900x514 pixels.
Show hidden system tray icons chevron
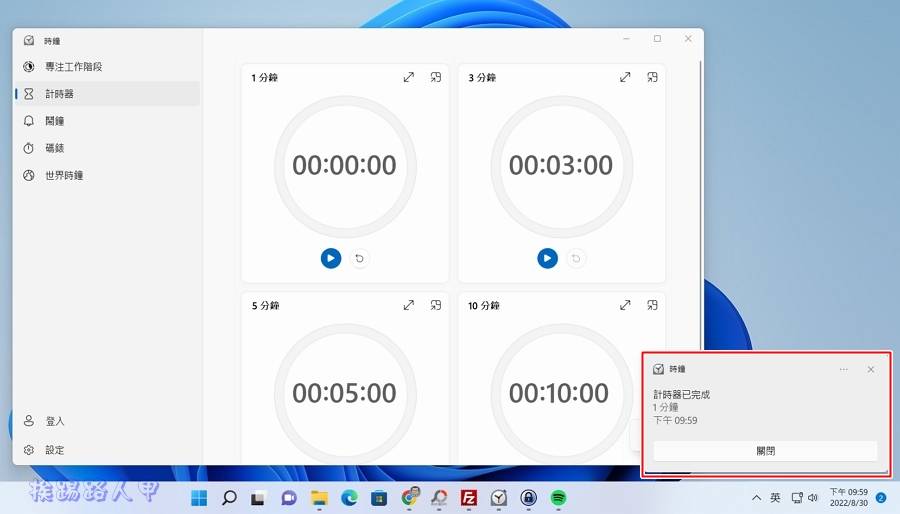pos(757,497)
